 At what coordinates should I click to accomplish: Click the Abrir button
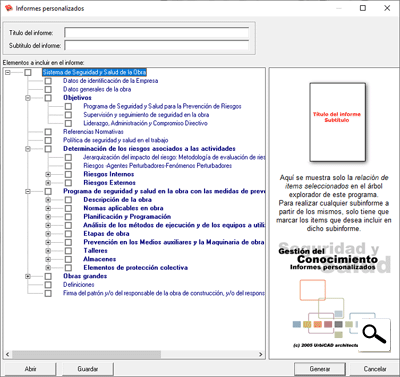(30, 369)
